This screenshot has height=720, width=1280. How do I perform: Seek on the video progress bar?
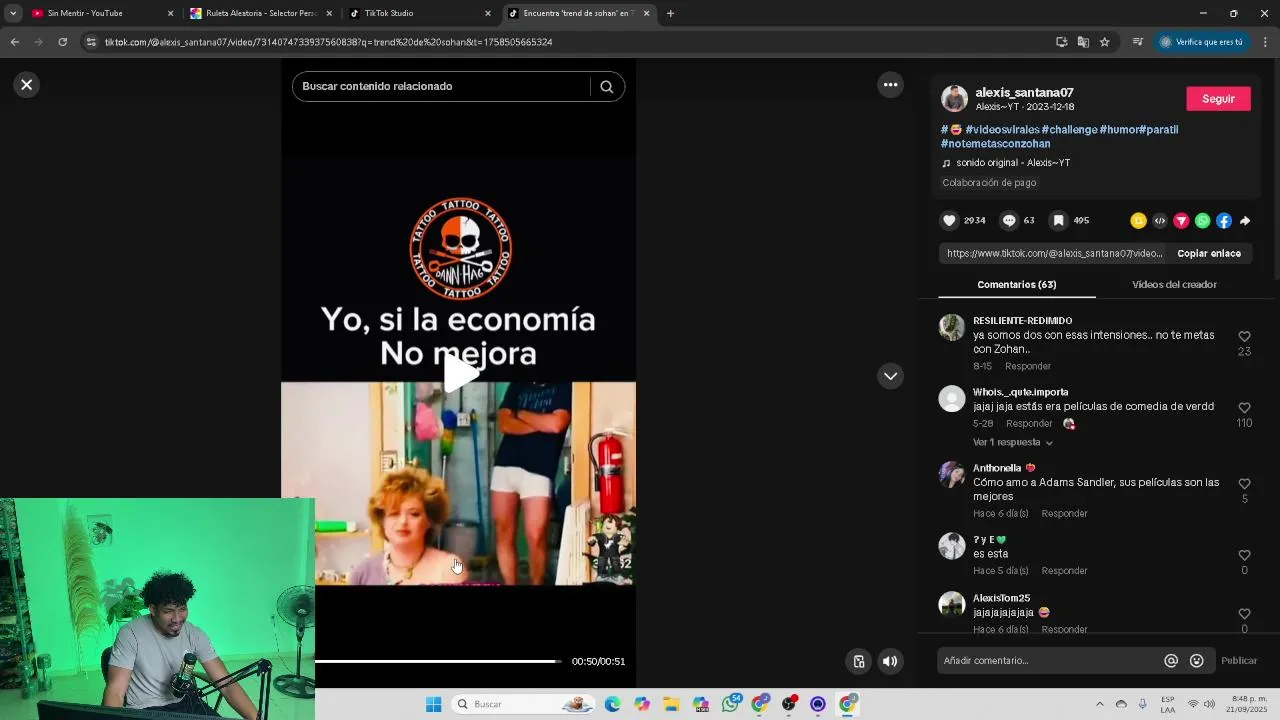[438, 661]
